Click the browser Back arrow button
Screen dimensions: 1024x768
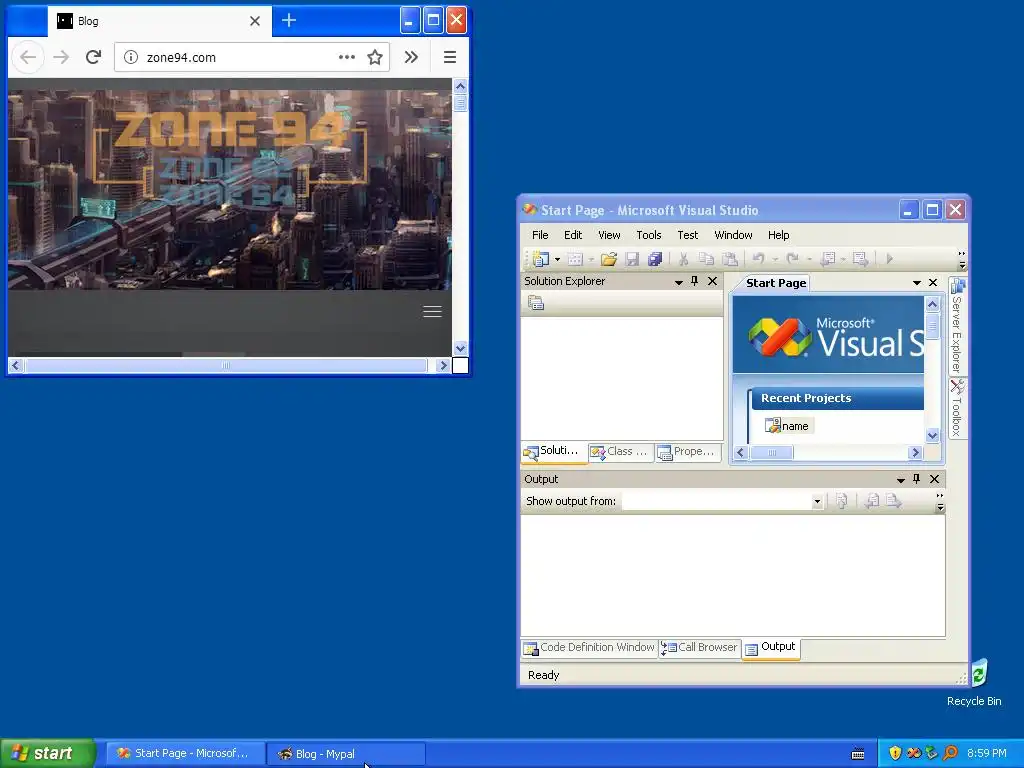pos(28,57)
